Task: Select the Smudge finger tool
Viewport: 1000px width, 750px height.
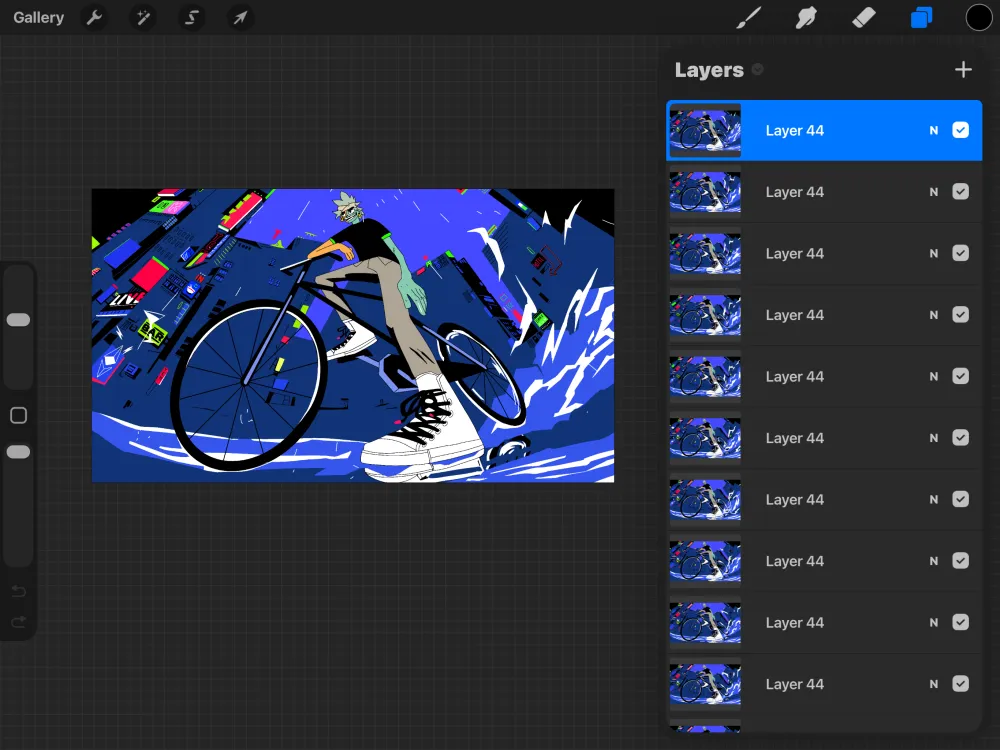Action: [x=806, y=18]
